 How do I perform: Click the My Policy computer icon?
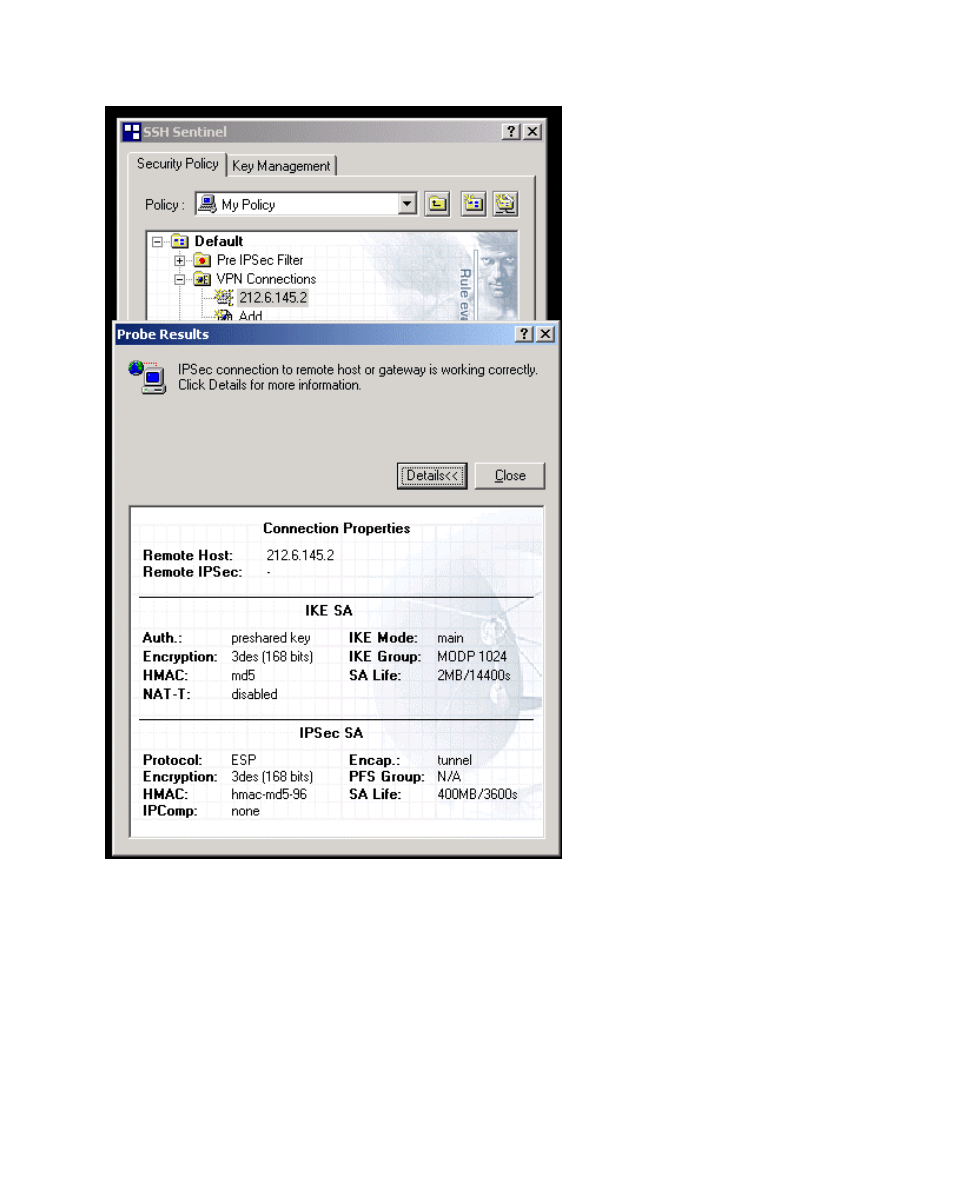207,204
